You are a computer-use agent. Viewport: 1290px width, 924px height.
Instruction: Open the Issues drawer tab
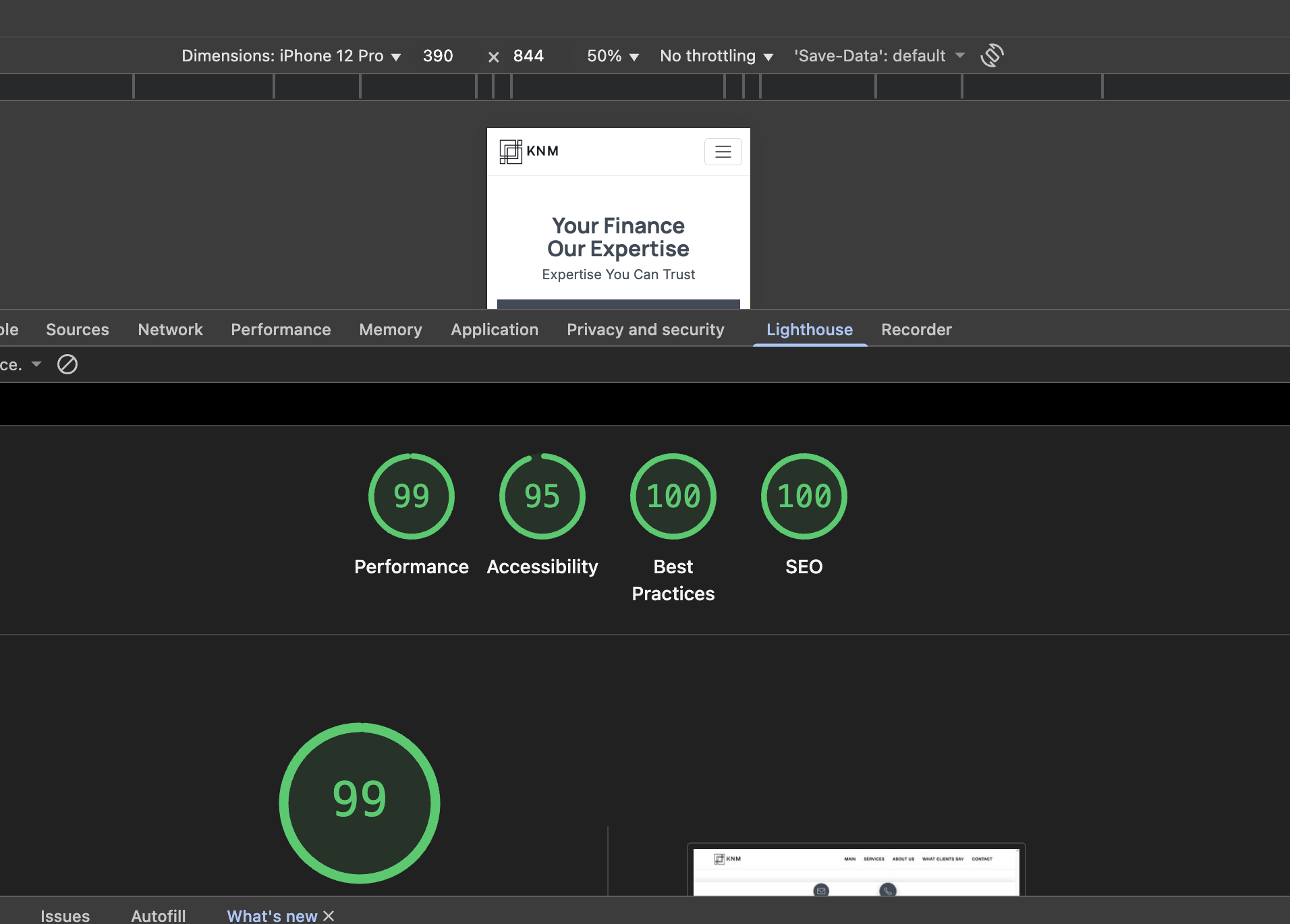[x=65, y=915]
